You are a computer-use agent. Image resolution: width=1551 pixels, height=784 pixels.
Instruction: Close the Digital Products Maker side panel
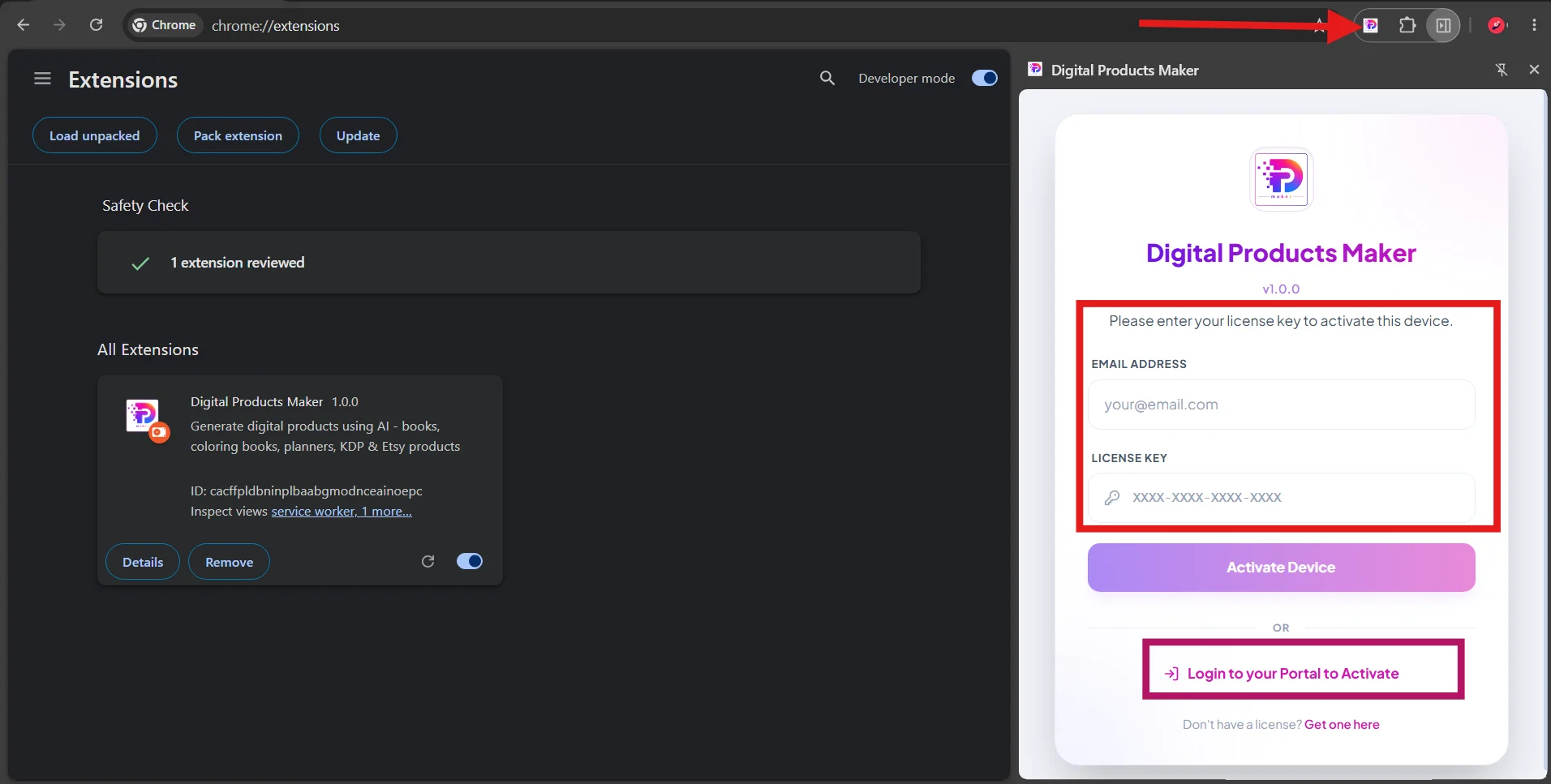[x=1534, y=70]
